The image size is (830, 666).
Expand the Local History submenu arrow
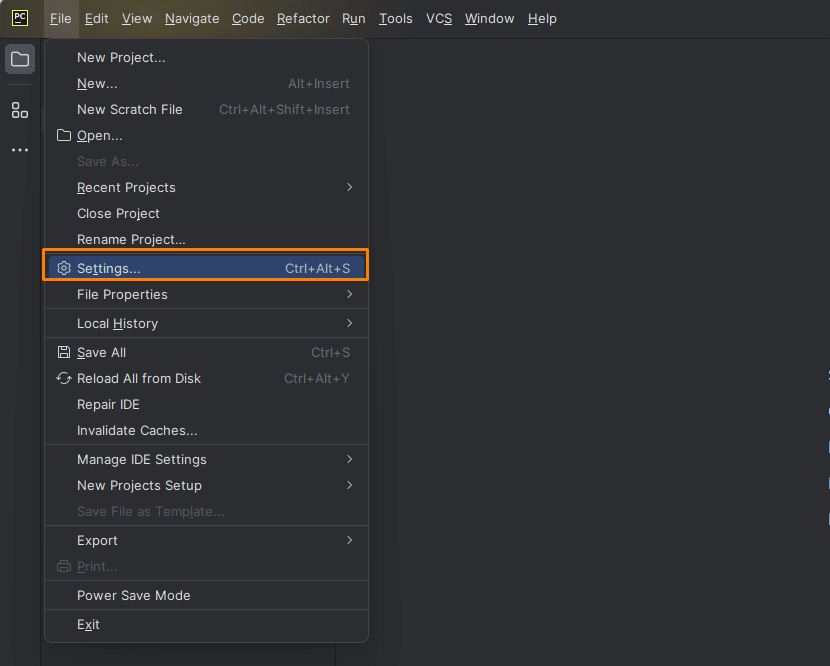349,323
